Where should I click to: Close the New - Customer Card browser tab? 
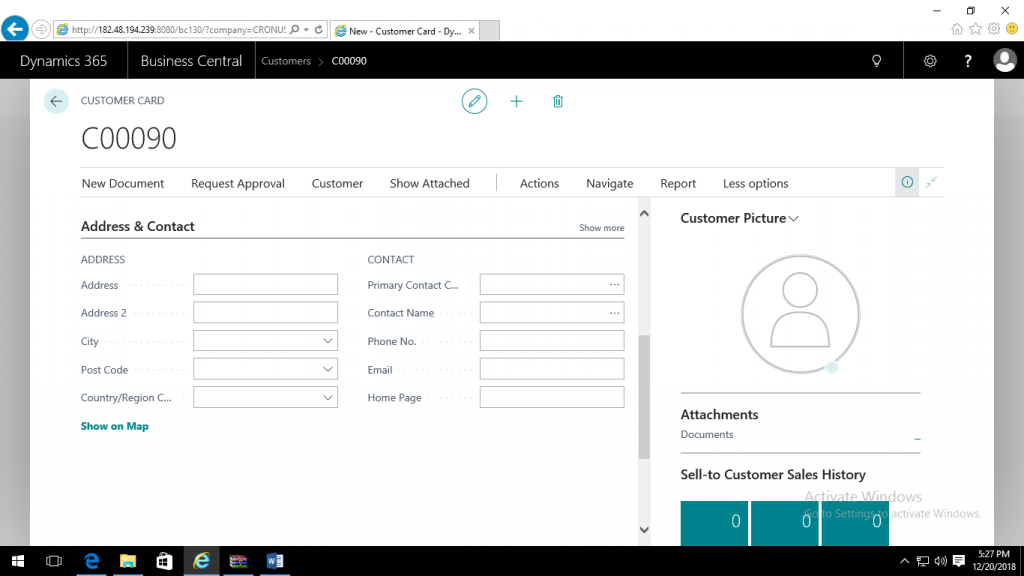(x=472, y=31)
